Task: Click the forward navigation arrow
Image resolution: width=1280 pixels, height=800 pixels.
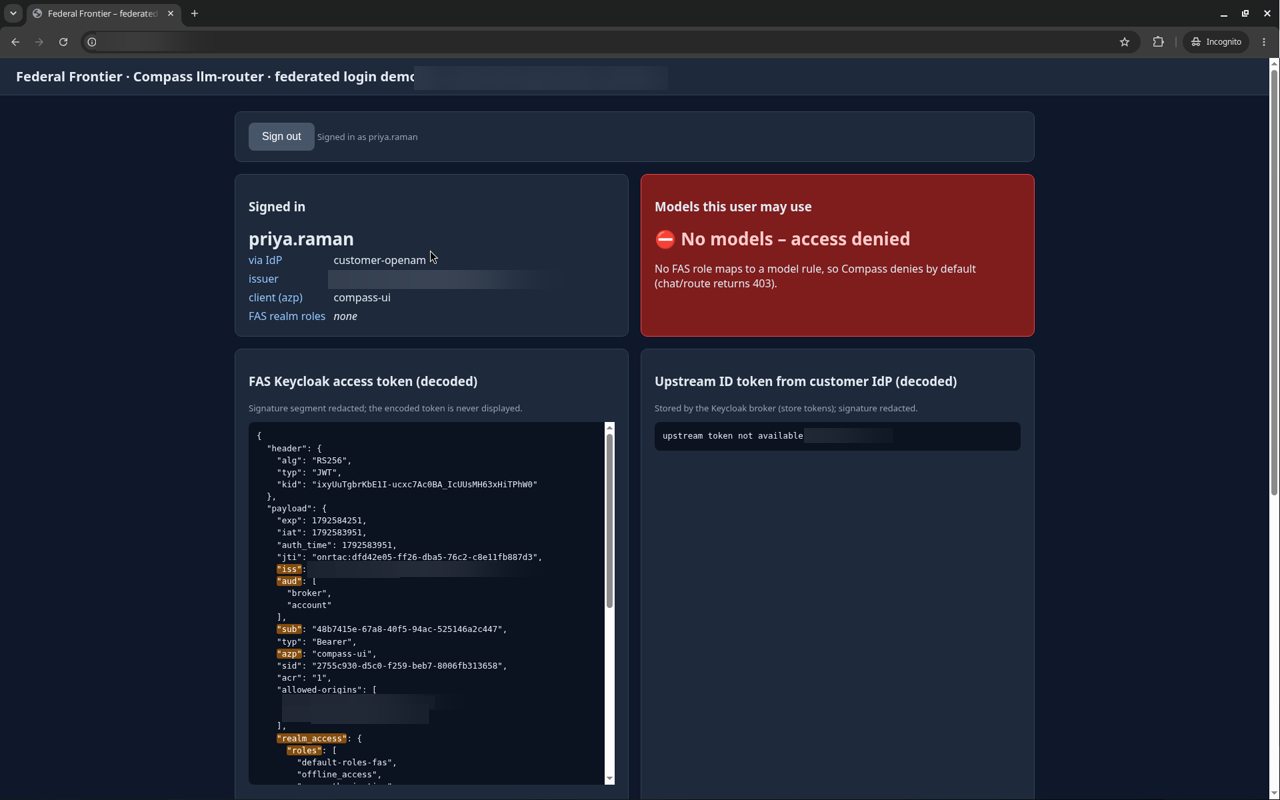Action: [39, 42]
